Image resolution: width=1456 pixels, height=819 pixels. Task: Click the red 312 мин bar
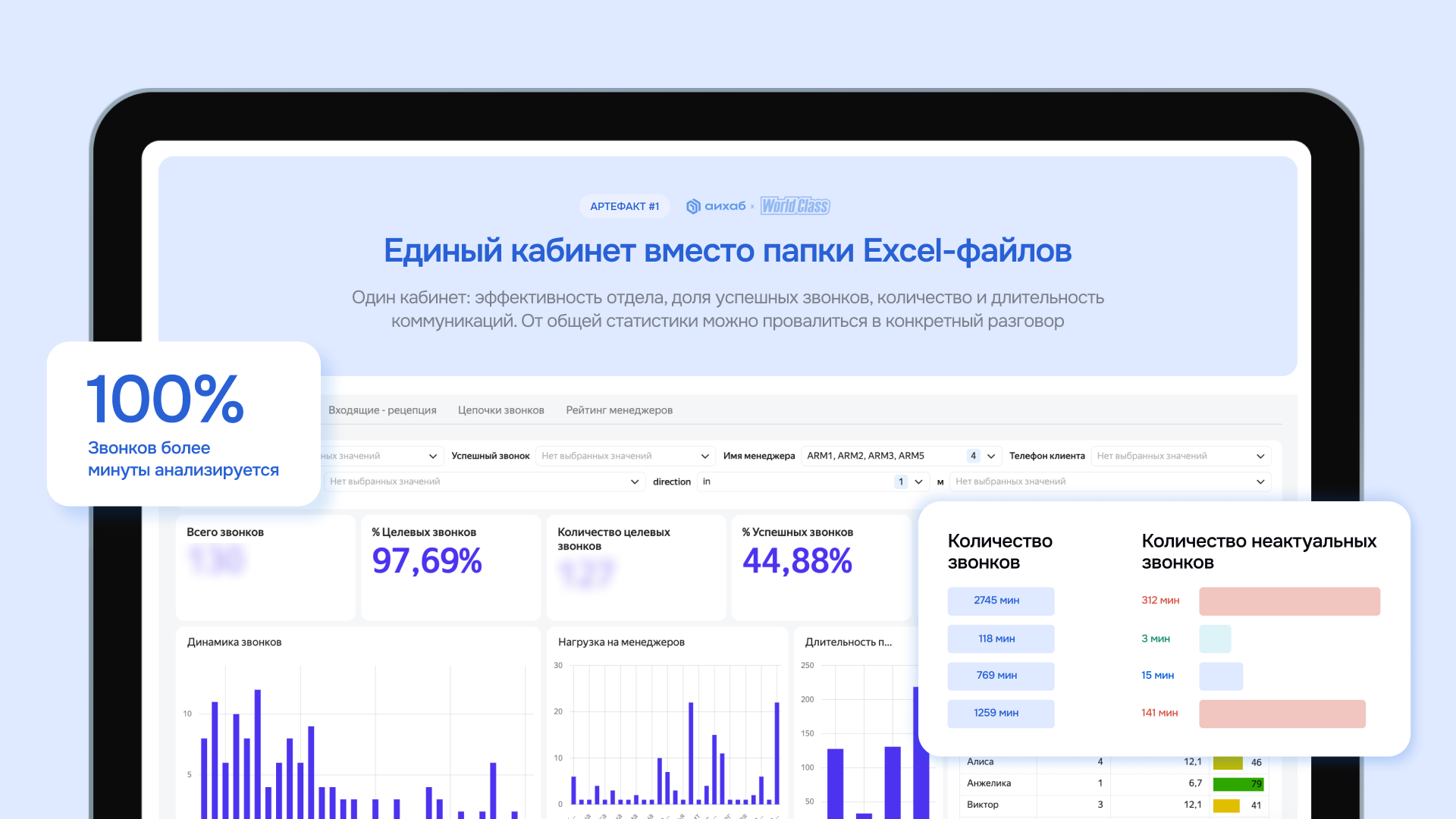coord(1289,601)
